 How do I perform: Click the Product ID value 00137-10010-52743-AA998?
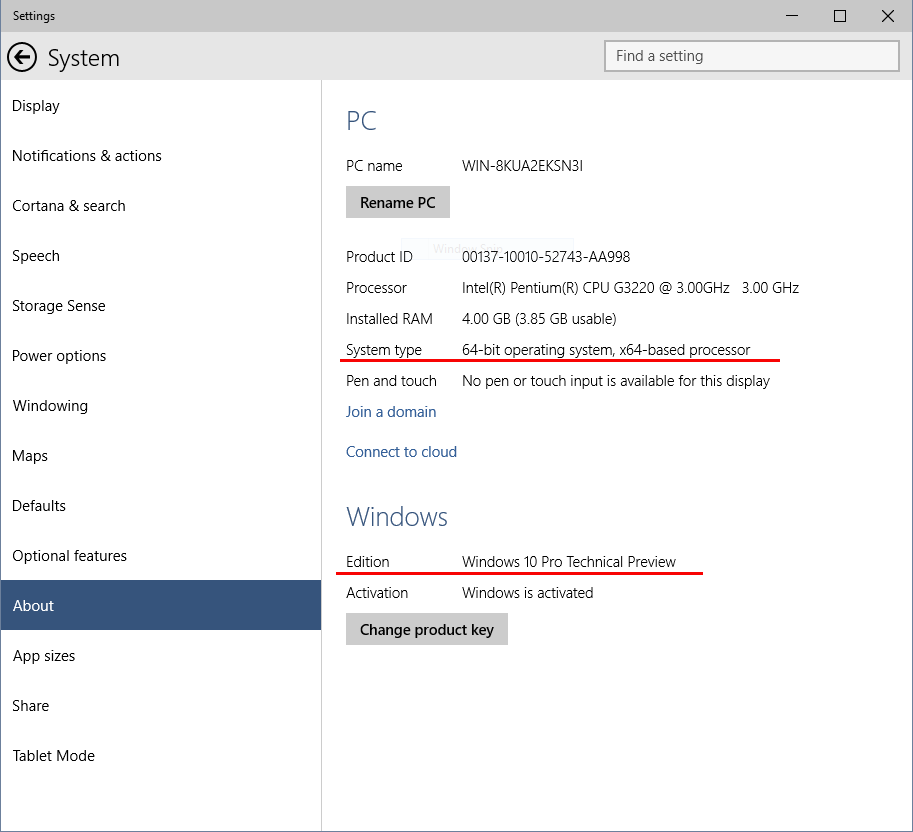click(x=546, y=257)
